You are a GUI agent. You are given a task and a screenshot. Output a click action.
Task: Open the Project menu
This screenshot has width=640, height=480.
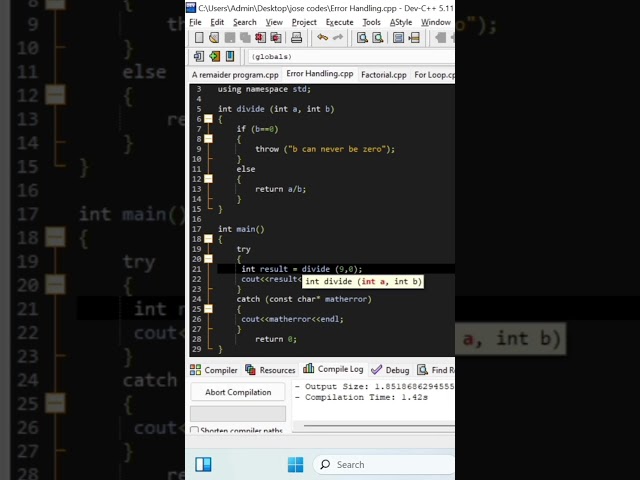coord(304,22)
